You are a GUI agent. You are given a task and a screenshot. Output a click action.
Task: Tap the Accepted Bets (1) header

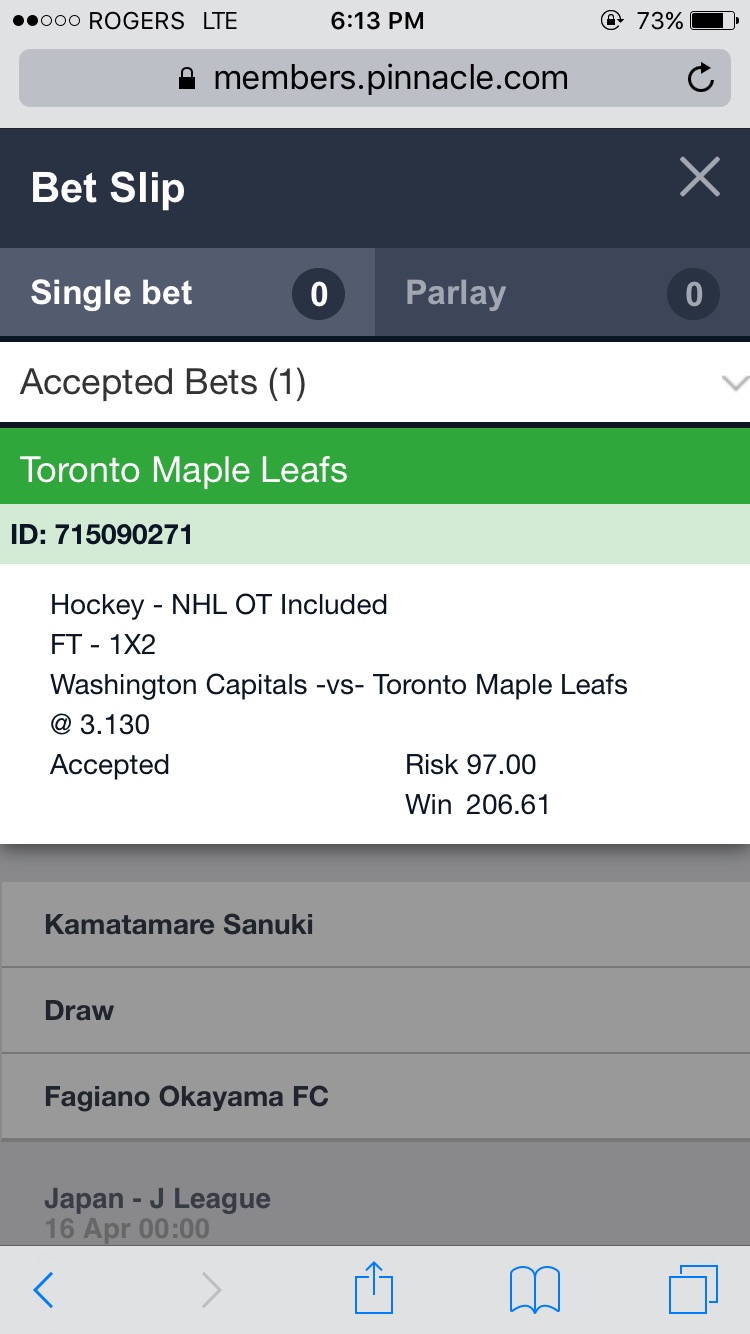[375, 382]
